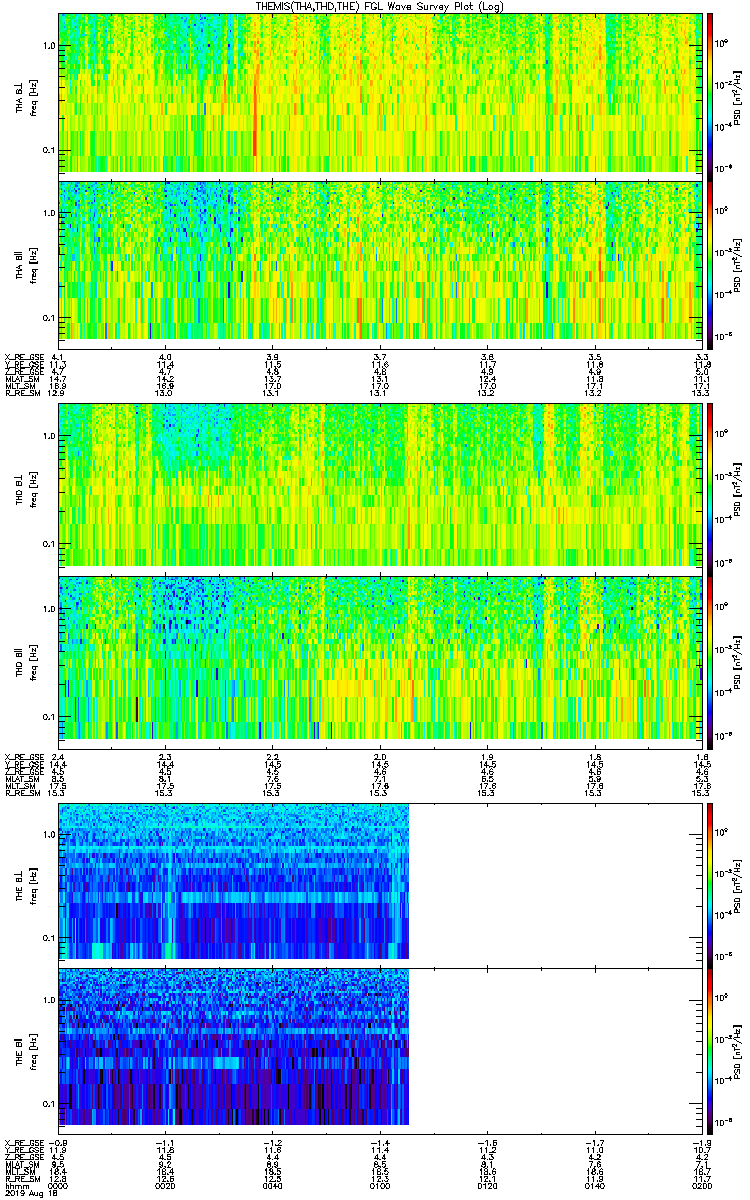The width and height of the screenshot is (750, 1200).
Task: Click the 'R_RE_SM' row label under THA panels
Action: [x=21, y=393]
